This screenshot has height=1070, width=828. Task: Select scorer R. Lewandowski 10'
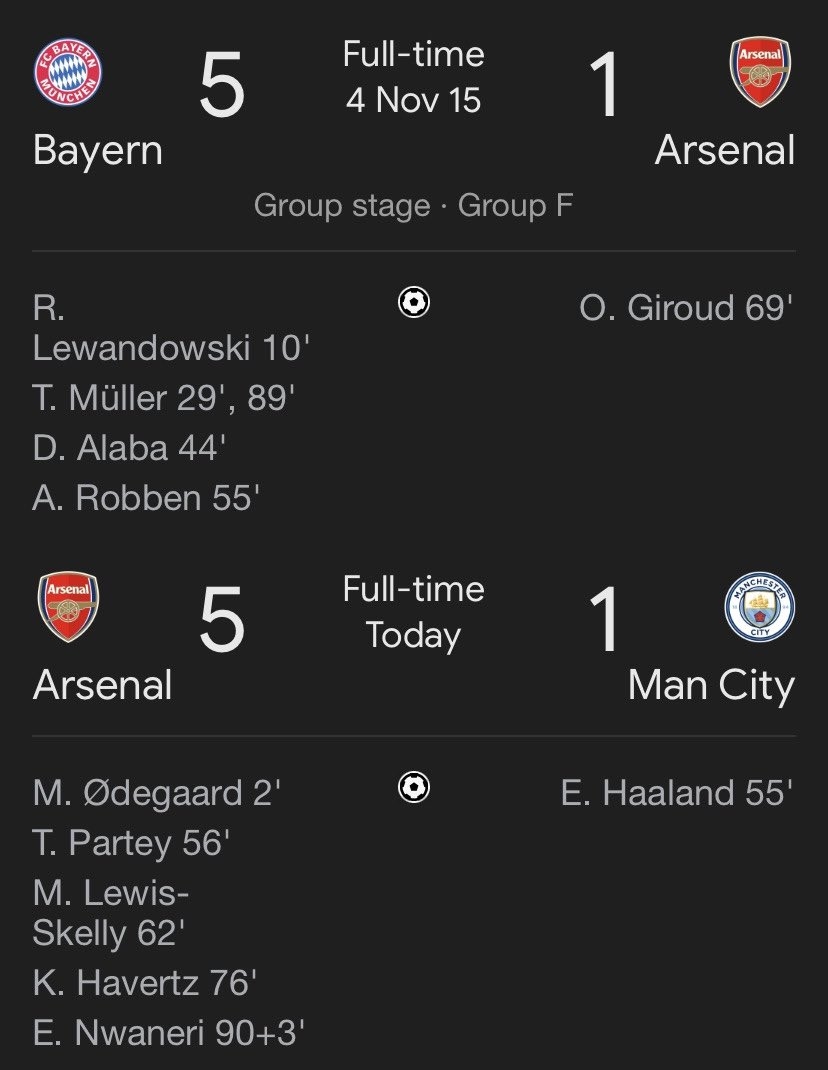(172, 328)
